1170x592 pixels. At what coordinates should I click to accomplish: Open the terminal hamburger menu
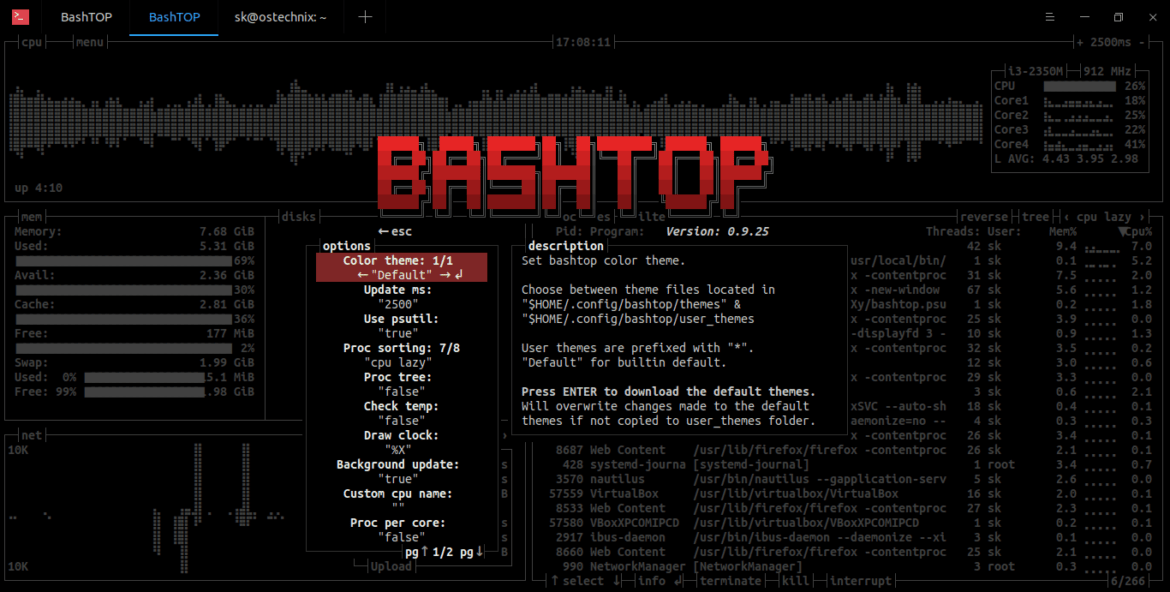(1048, 17)
